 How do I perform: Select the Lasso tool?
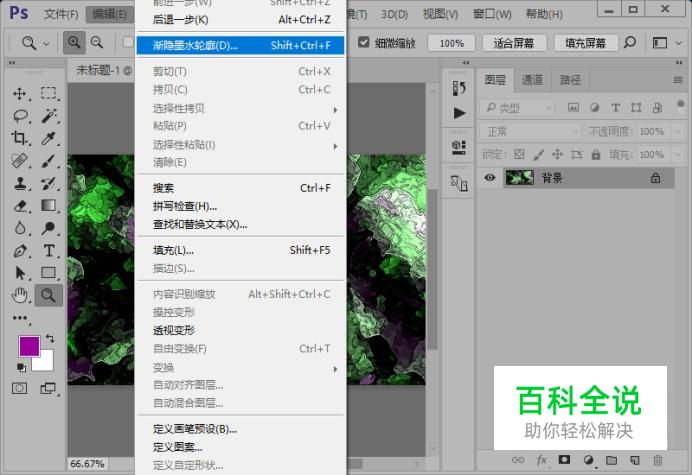pos(20,116)
